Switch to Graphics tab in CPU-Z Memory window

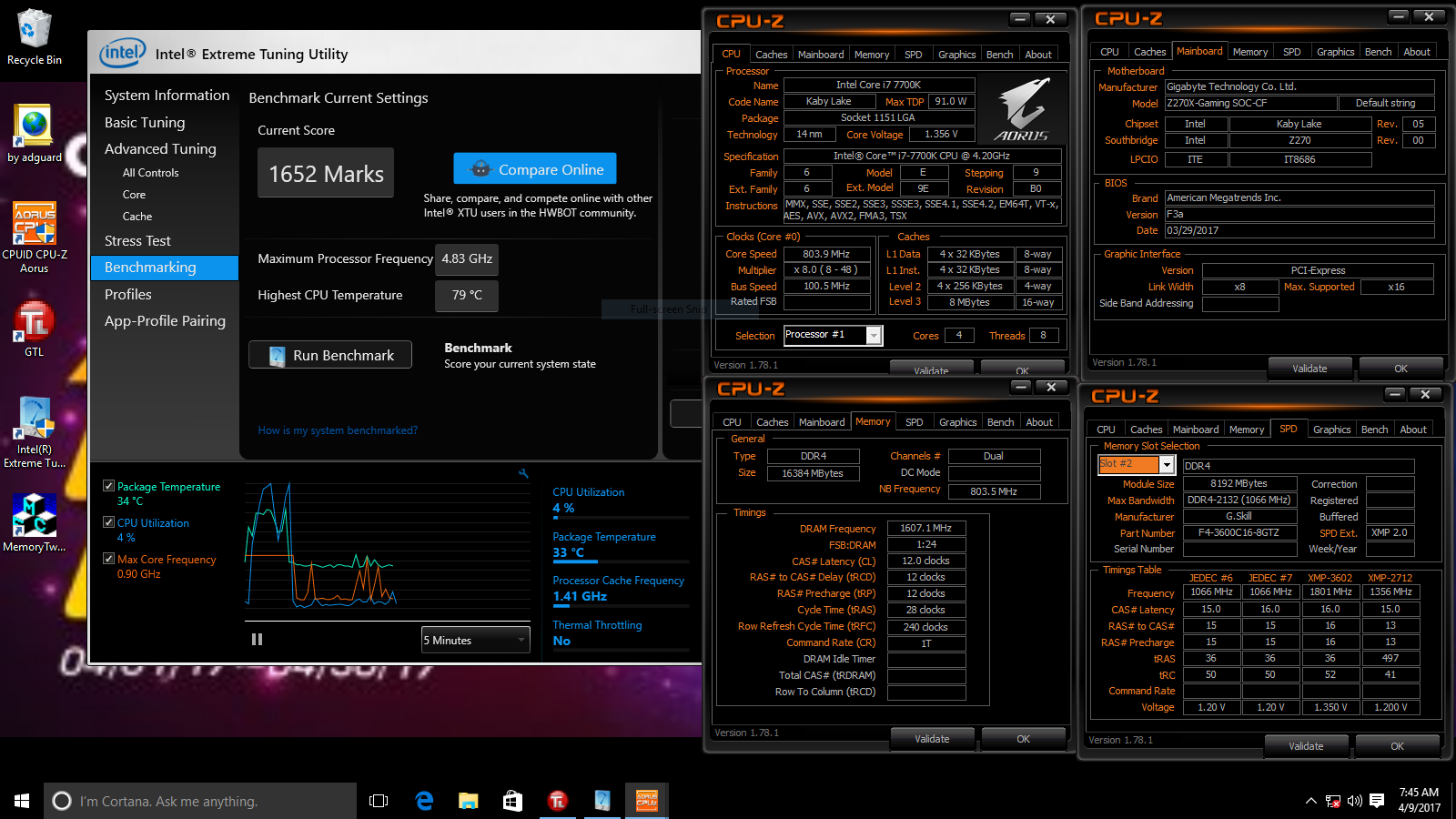957,422
